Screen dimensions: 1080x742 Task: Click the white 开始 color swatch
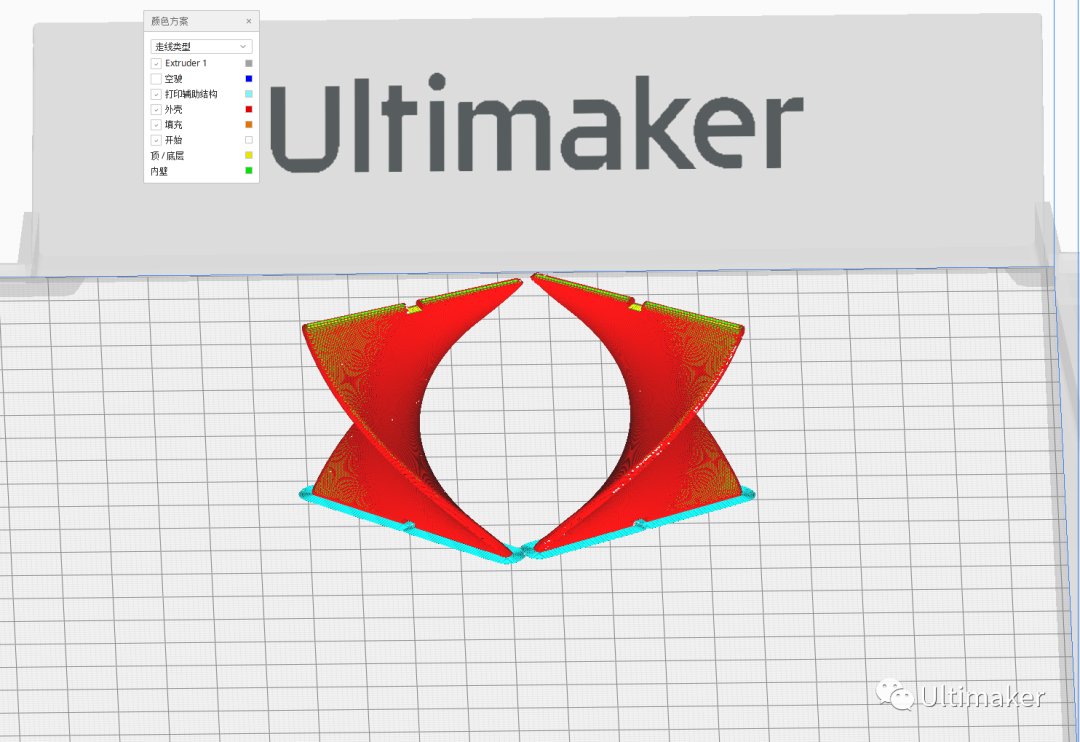coord(249,140)
